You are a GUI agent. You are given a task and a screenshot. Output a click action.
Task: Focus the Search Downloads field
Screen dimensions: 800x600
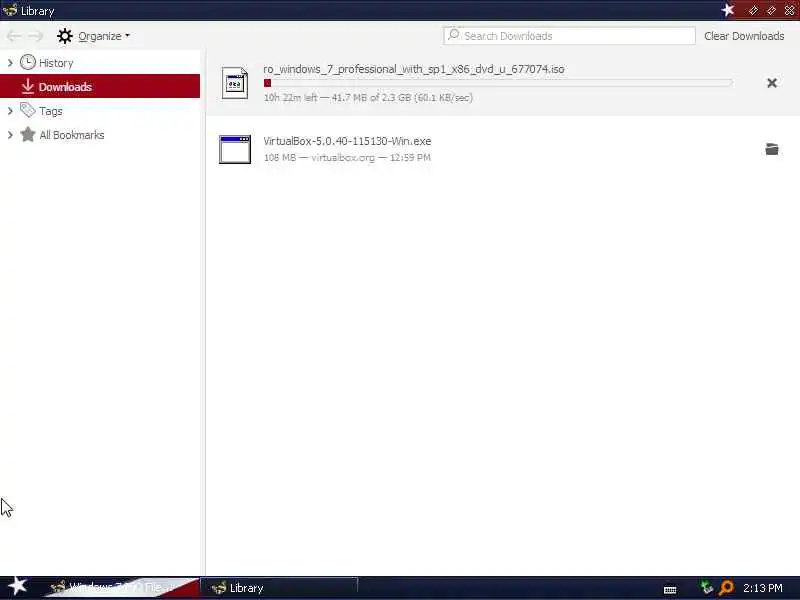coord(569,36)
